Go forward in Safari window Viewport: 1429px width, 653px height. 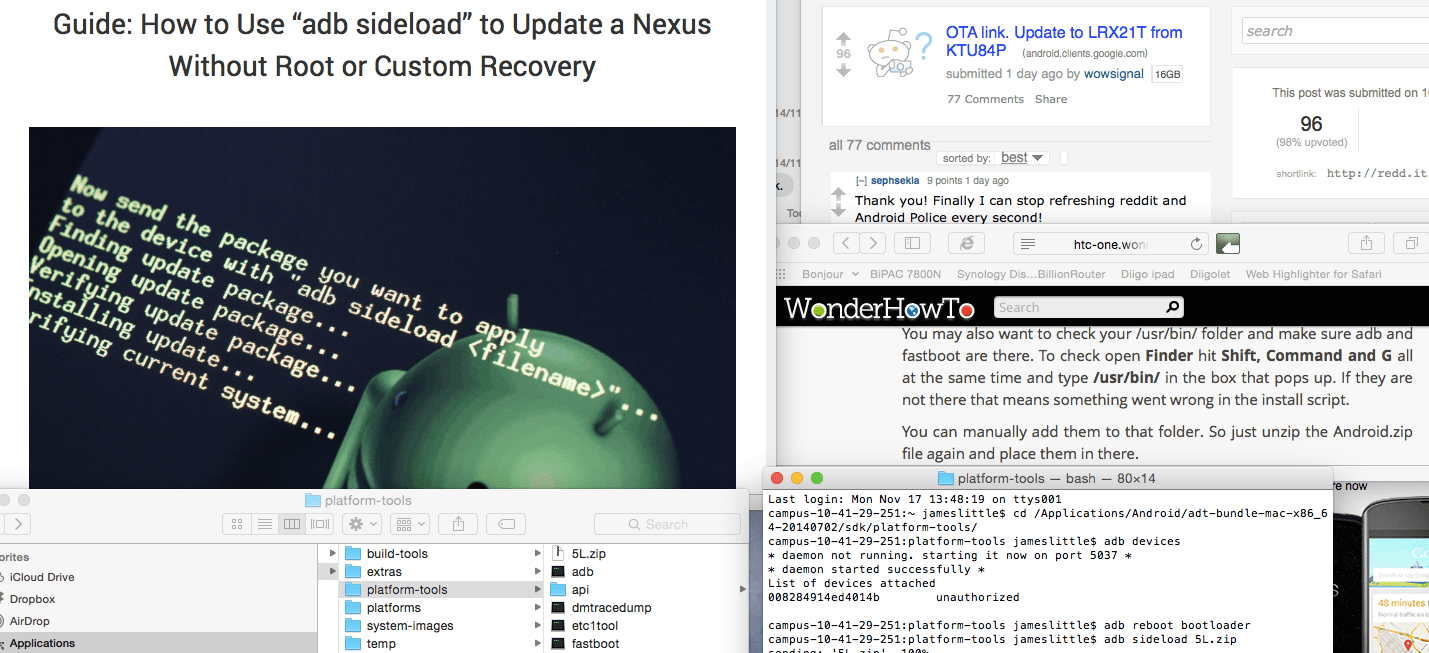pyautogui.click(x=873, y=243)
